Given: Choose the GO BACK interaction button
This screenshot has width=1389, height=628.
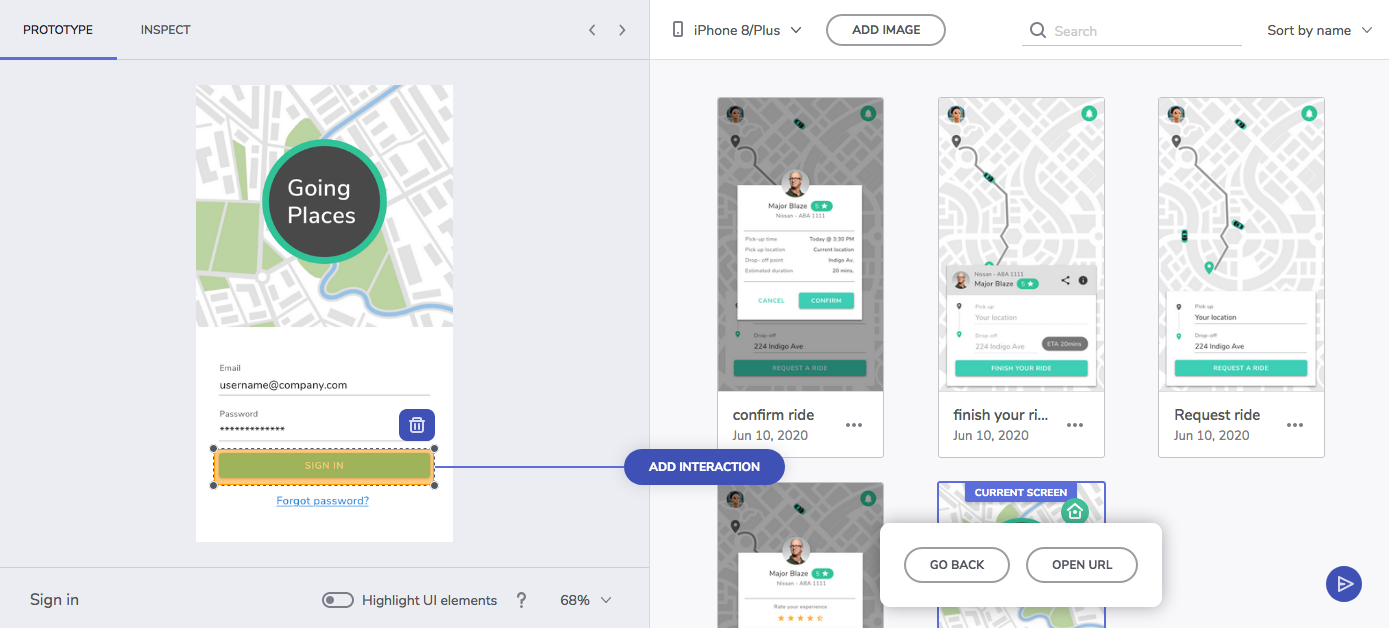Looking at the screenshot, I should click(x=957, y=565).
